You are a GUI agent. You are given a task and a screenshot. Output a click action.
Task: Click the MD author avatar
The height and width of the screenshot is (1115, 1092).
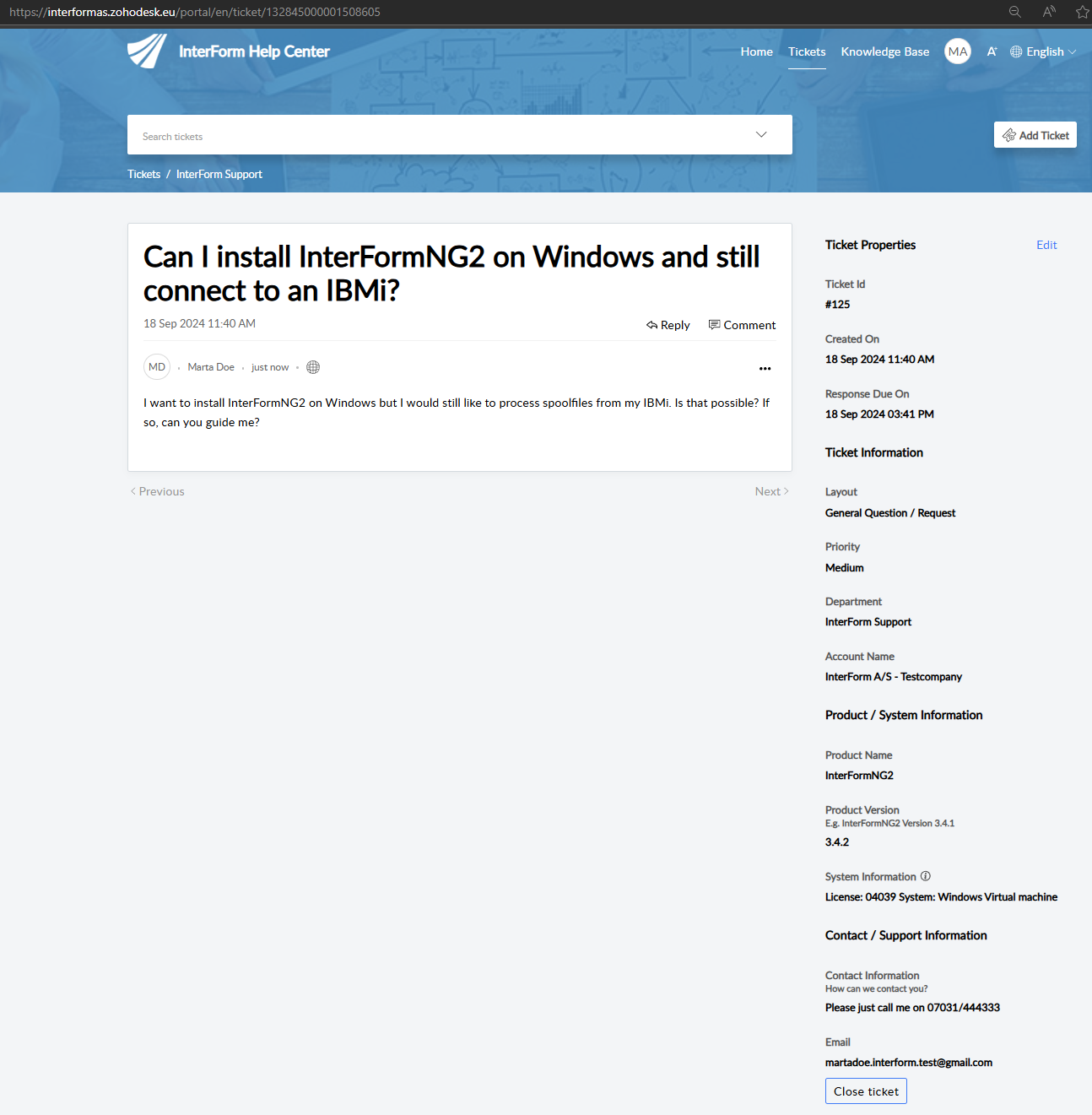(x=157, y=367)
